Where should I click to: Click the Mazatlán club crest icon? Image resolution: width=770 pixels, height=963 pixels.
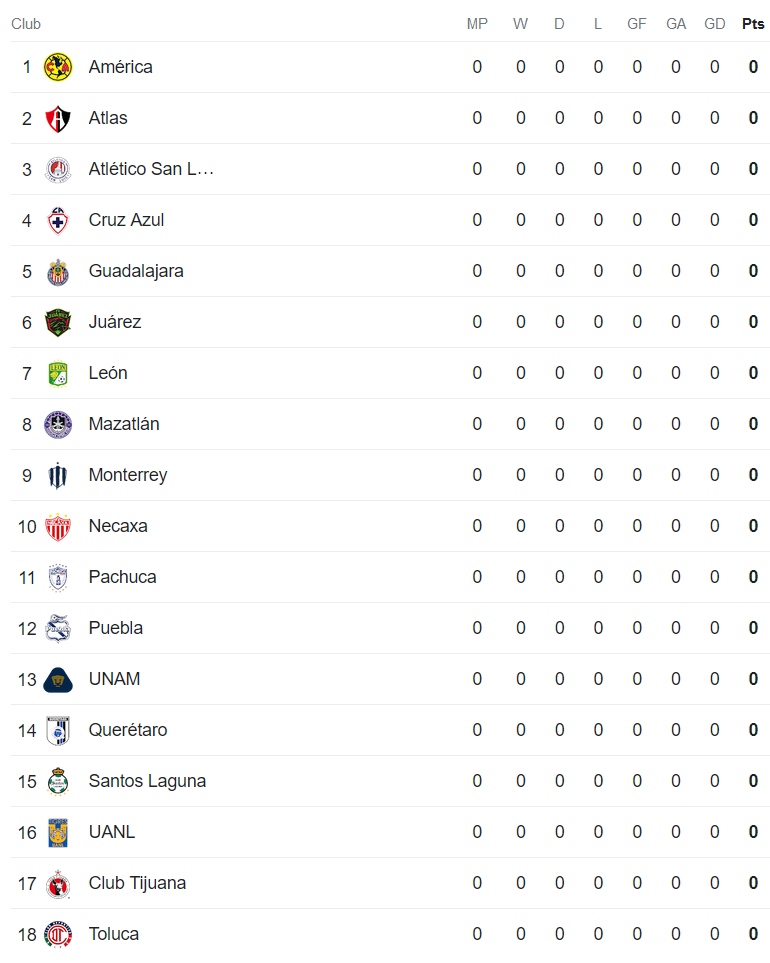click(x=58, y=424)
